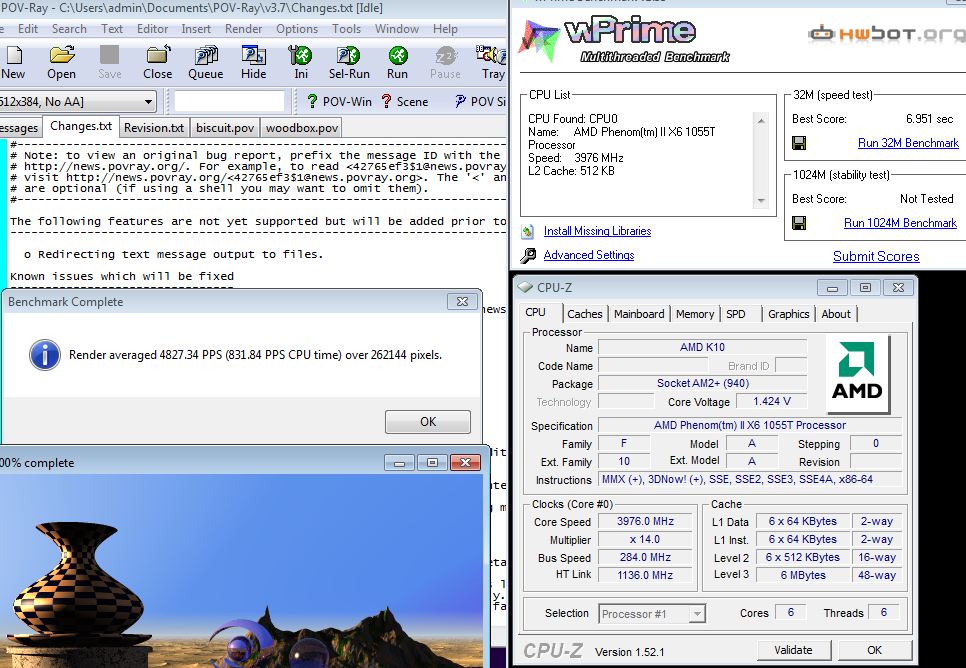966x668 pixels.
Task: Open the Render menu
Action: point(243,29)
